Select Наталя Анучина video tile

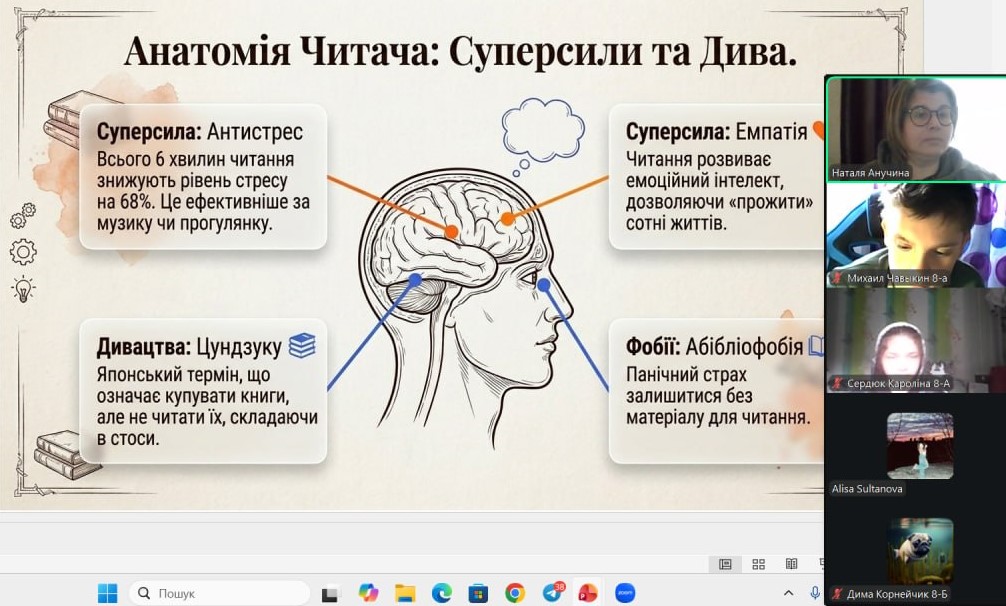915,128
